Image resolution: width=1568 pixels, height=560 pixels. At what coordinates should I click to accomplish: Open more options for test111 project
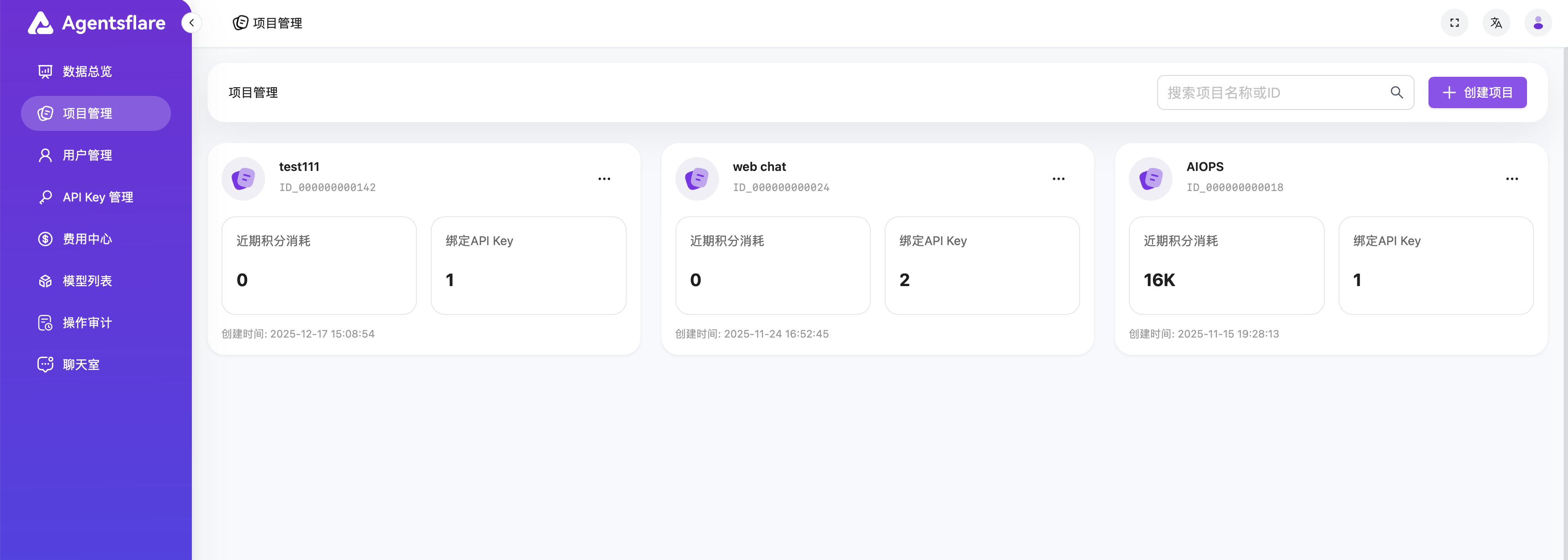coord(604,179)
